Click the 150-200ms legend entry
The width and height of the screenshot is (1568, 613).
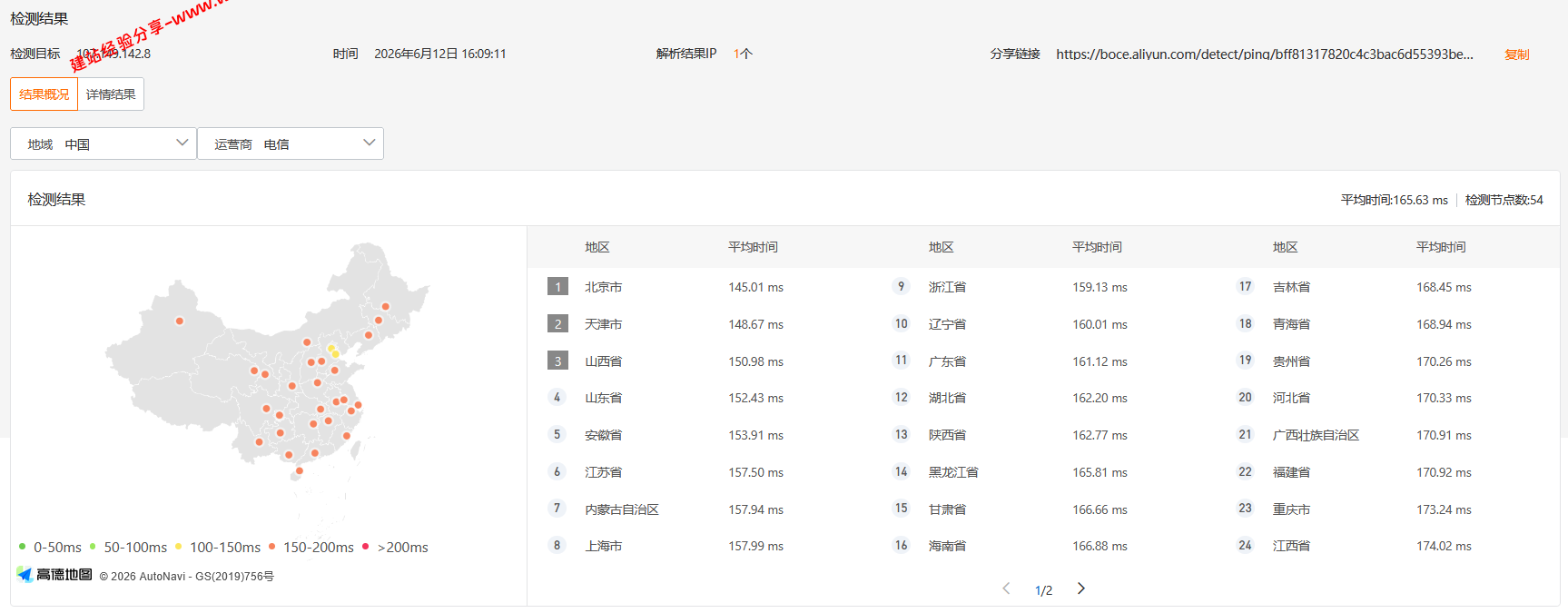311,547
